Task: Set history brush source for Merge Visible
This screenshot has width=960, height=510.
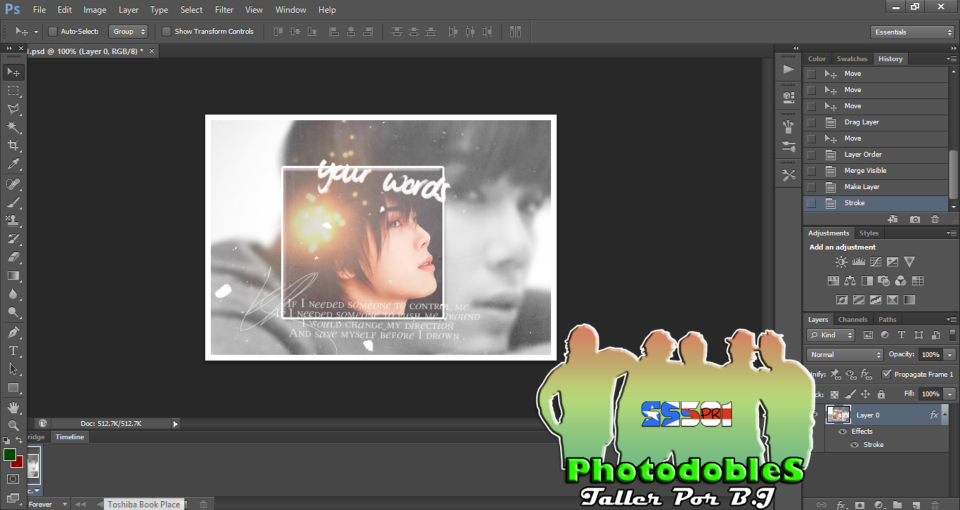Action: coord(811,171)
